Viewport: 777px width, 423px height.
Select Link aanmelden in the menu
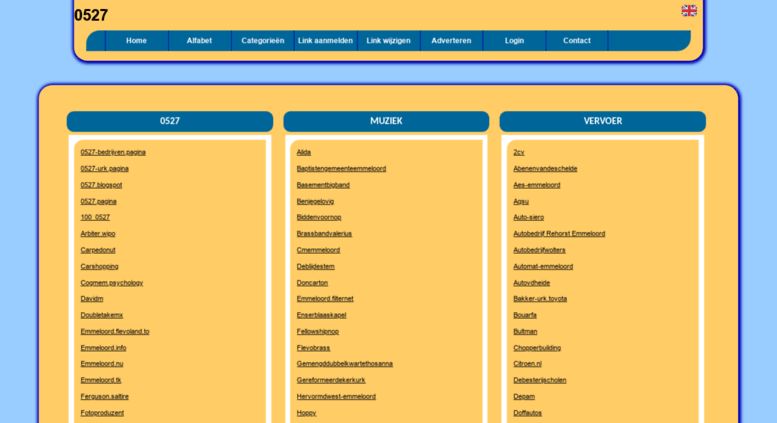(326, 41)
